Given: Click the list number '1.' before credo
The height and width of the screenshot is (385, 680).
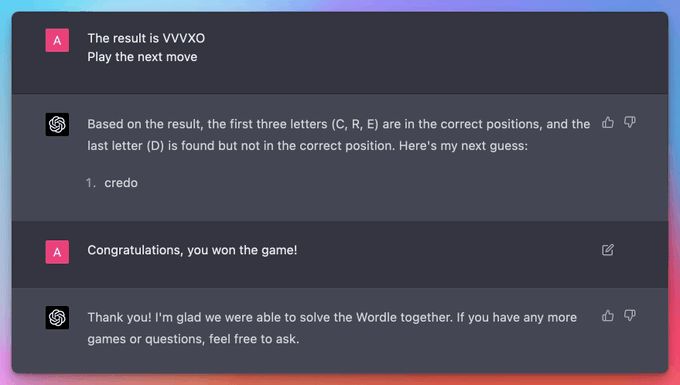Looking at the screenshot, I should coord(91,183).
